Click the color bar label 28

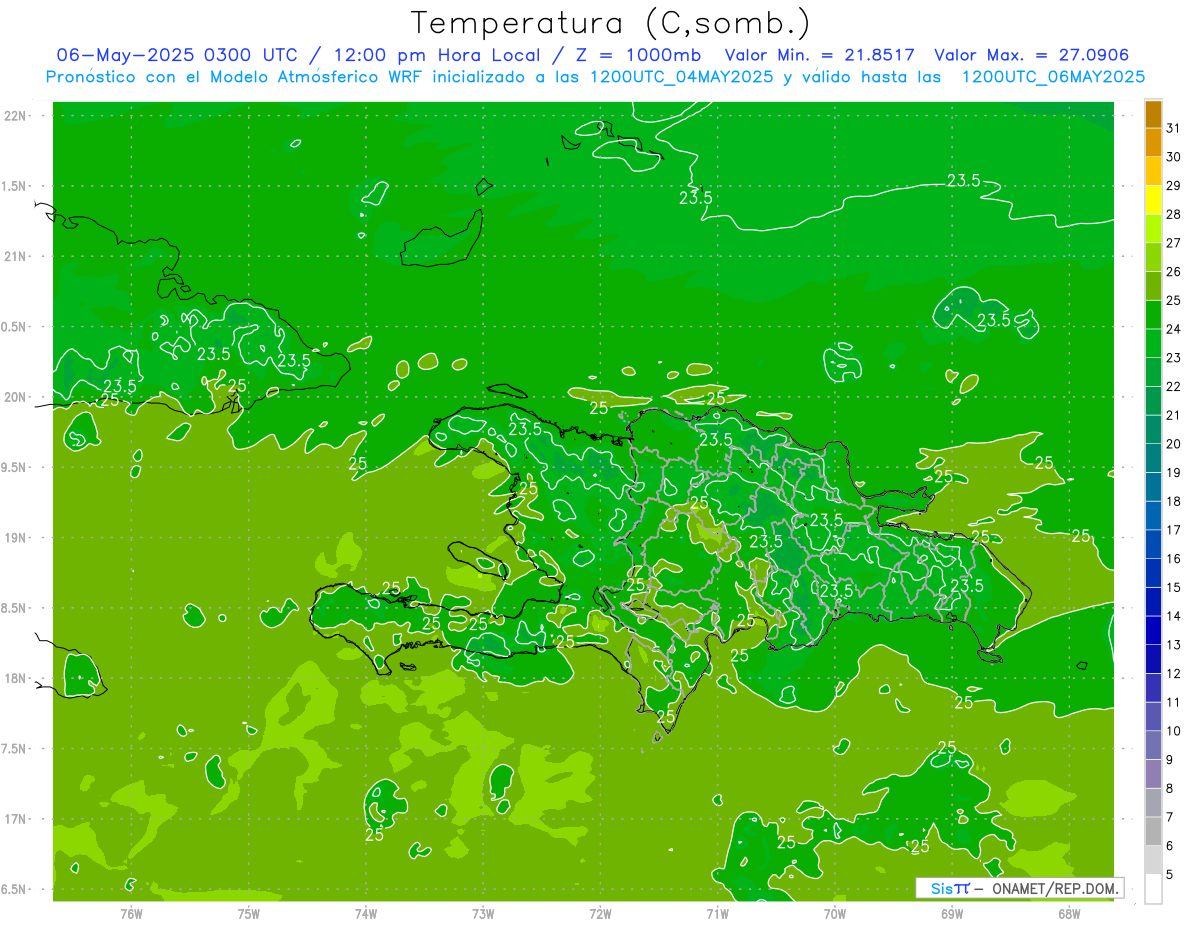point(1174,214)
